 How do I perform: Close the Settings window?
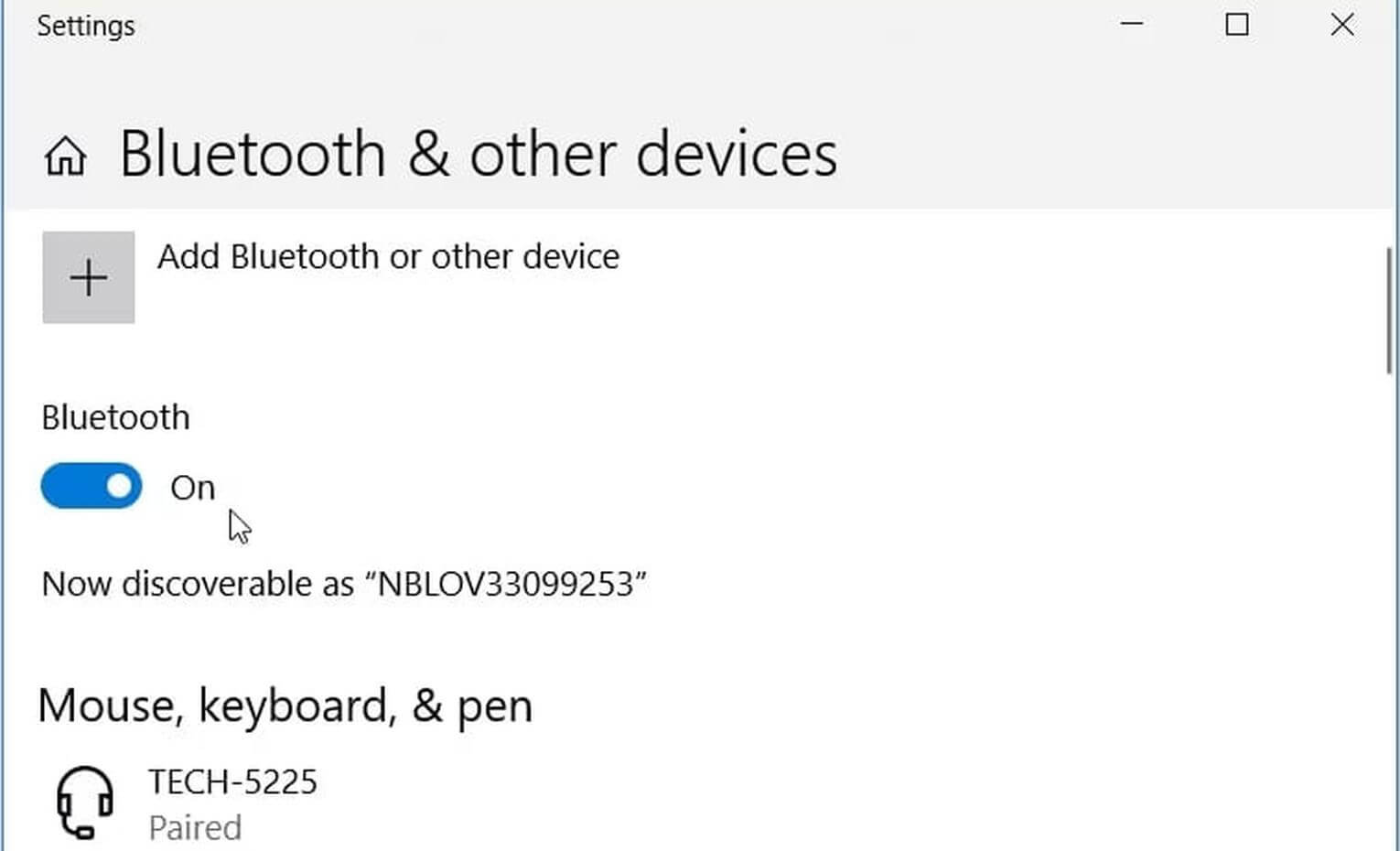1341,25
